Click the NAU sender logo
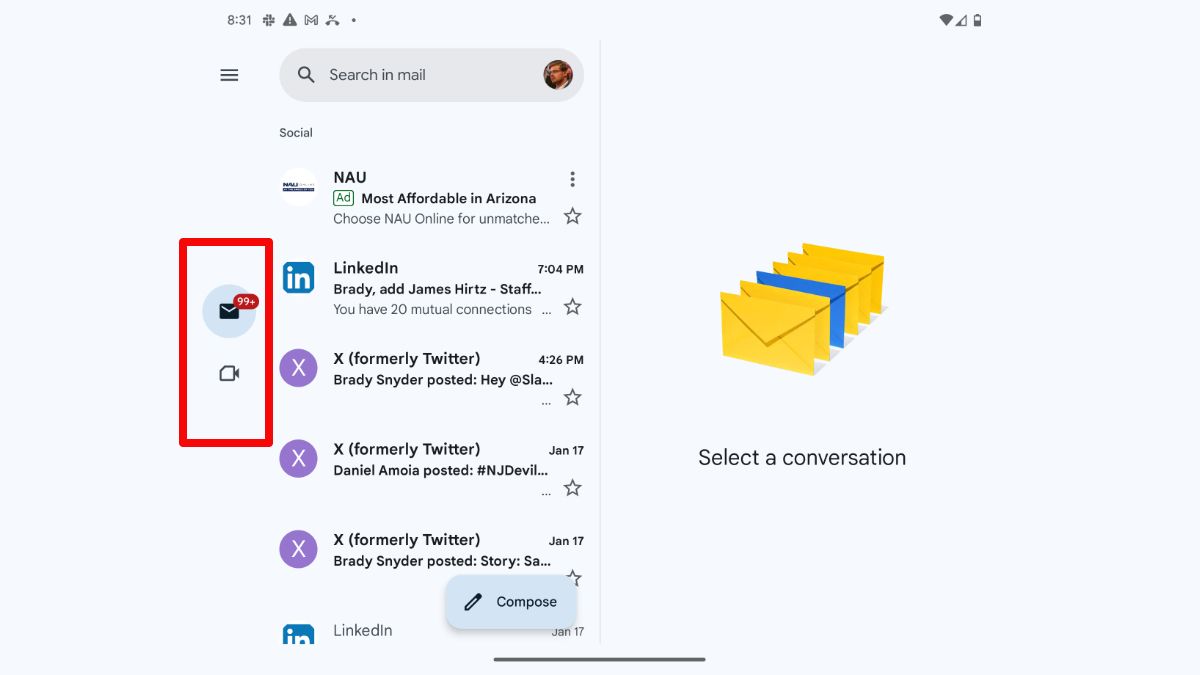1200x675 pixels. coord(298,187)
